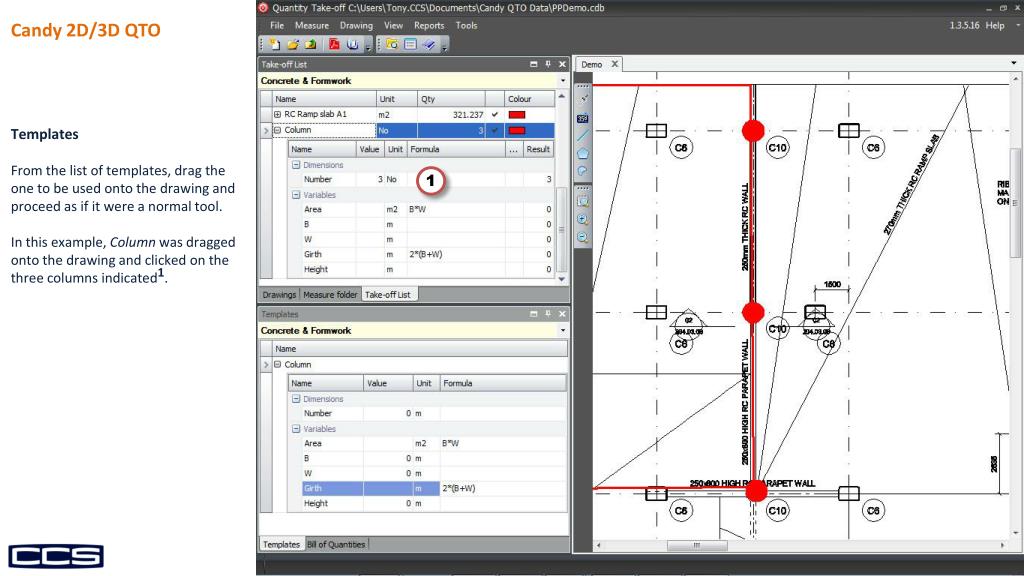The height and width of the screenshot is (576, 1024).
Task: Click the zoom out magnifier
Action: pos(583,238)
